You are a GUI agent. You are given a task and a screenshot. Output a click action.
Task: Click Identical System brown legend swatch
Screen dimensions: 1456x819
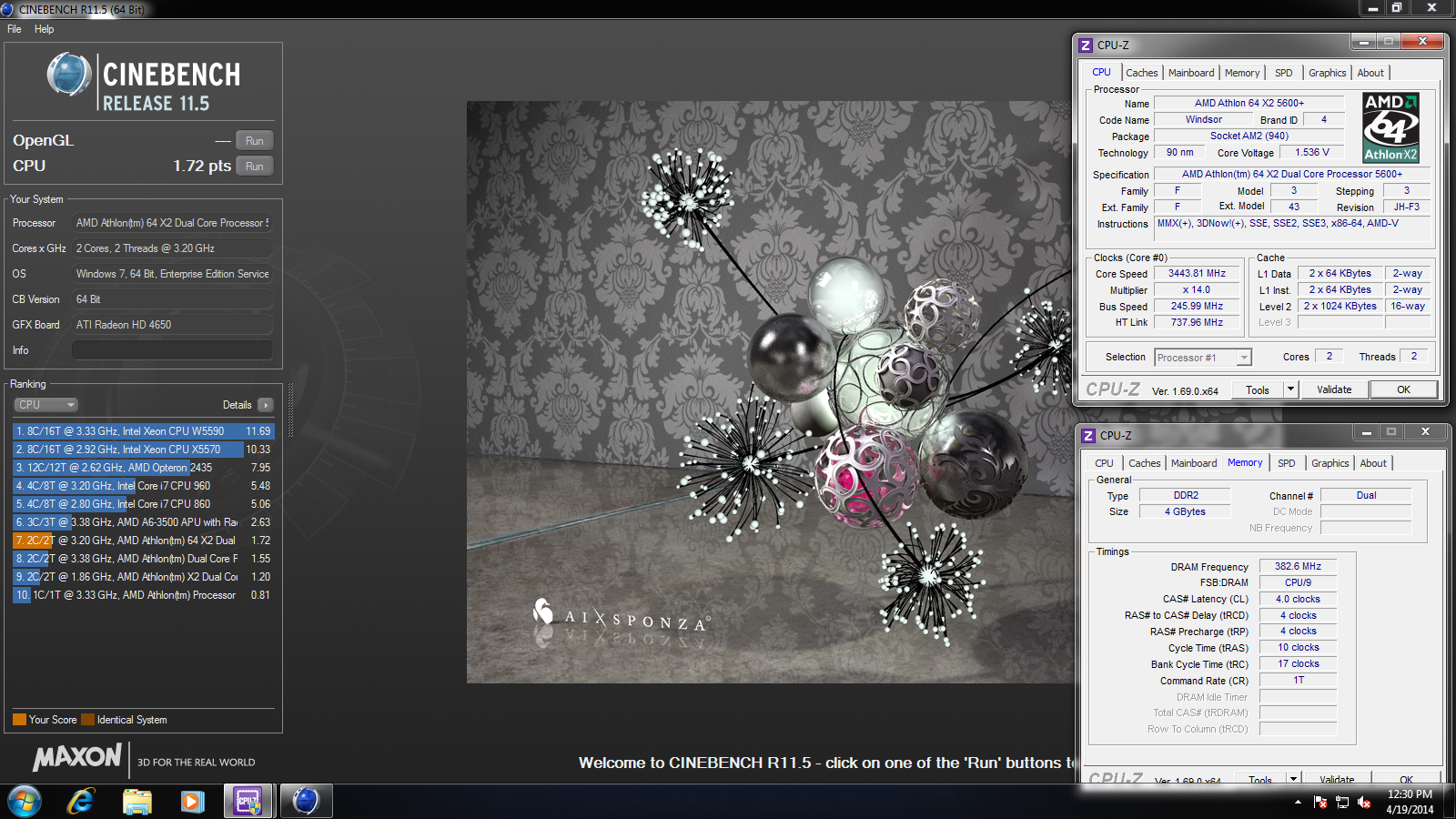87,720
